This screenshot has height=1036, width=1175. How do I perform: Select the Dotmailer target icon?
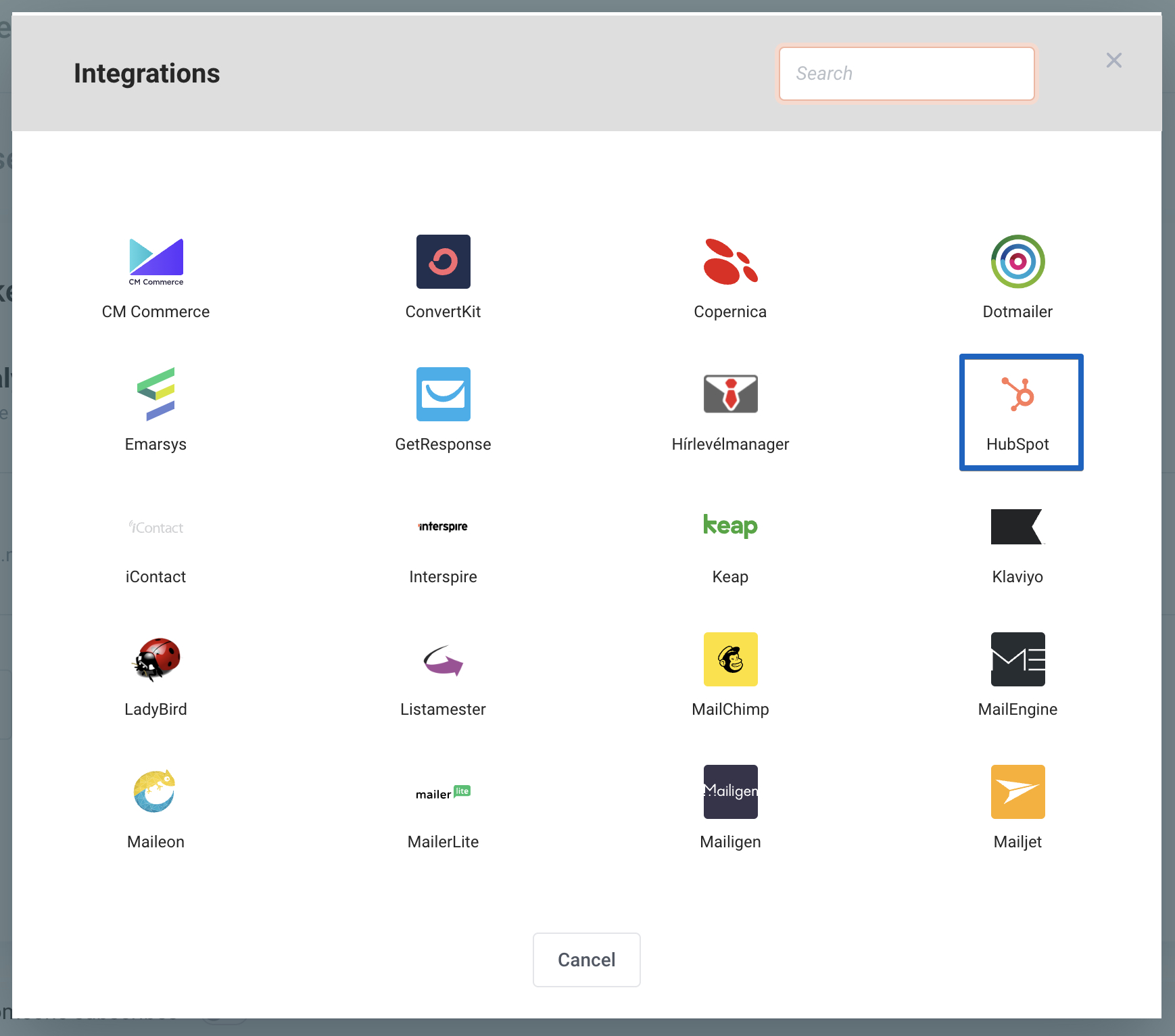1018,262
